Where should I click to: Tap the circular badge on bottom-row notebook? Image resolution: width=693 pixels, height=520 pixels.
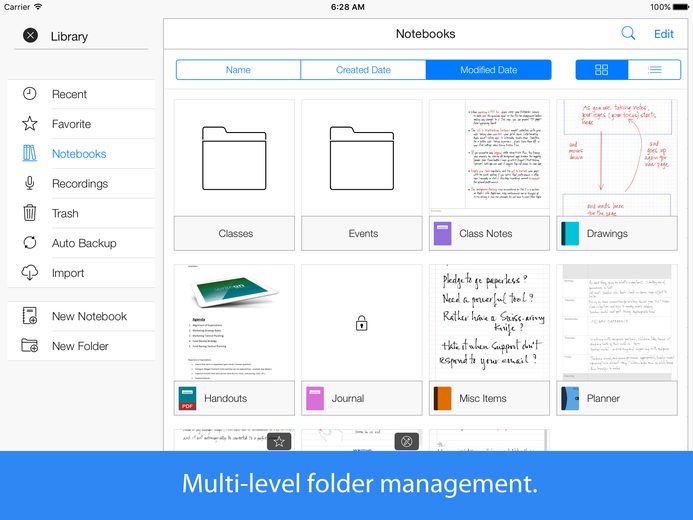pyautogui.click(x=407, y=441)
